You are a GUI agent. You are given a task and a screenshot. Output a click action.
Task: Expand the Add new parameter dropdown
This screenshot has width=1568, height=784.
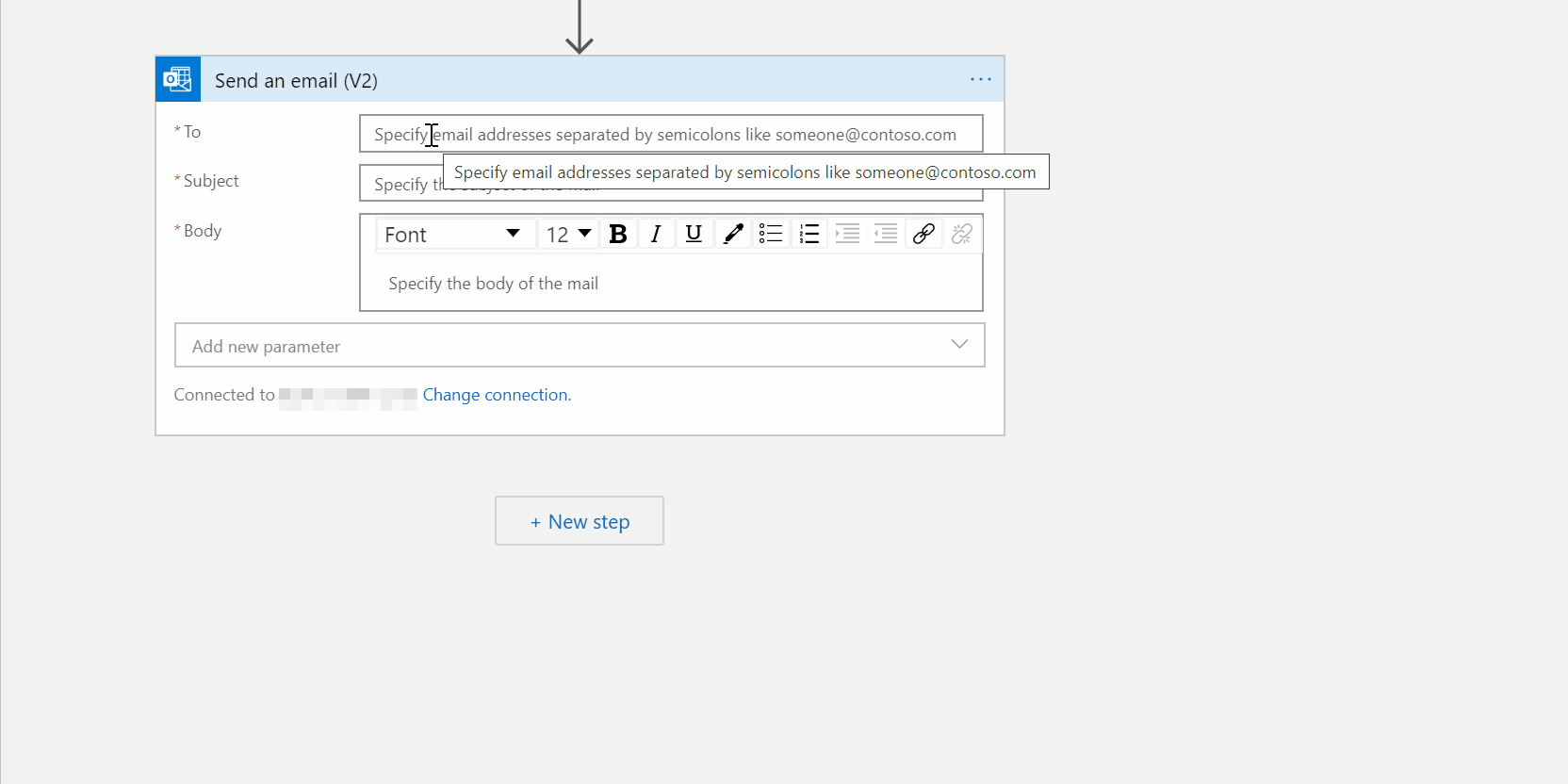(x=580, y=345)
